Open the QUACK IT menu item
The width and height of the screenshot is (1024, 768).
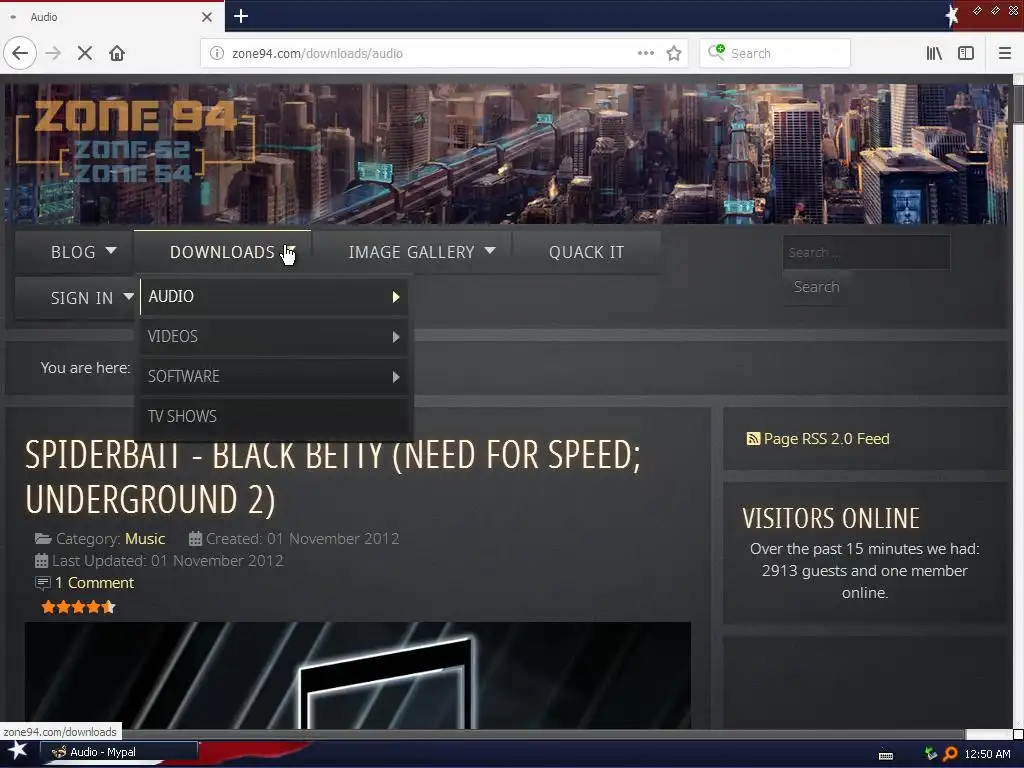click(x=586, y=252)
